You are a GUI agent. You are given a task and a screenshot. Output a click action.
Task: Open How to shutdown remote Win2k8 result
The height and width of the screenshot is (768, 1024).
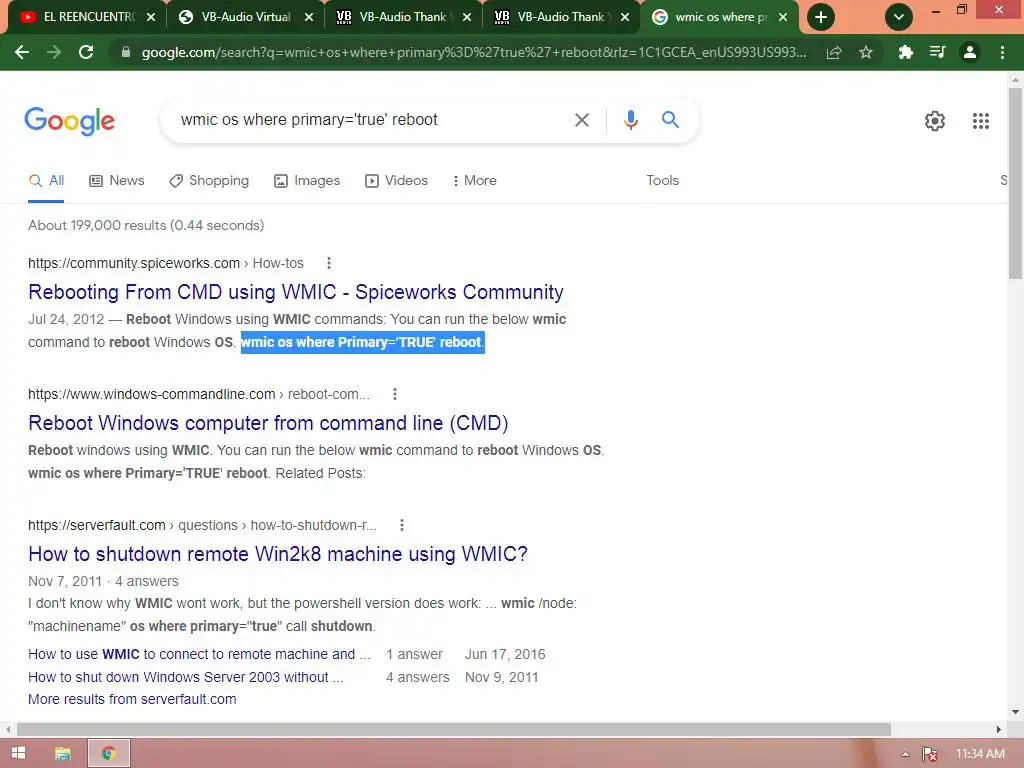pos(278,554)
